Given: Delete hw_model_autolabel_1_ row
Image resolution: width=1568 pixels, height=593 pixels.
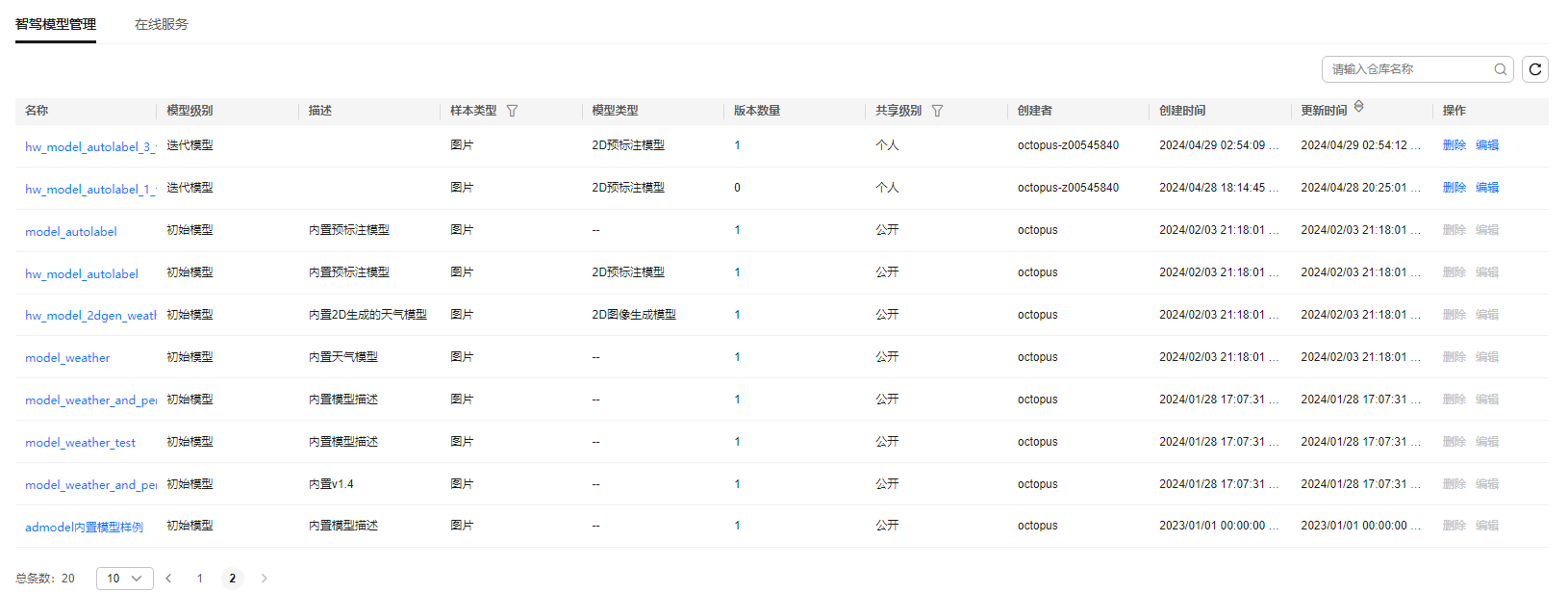Looking at the screenshot, I should 1454,188.
